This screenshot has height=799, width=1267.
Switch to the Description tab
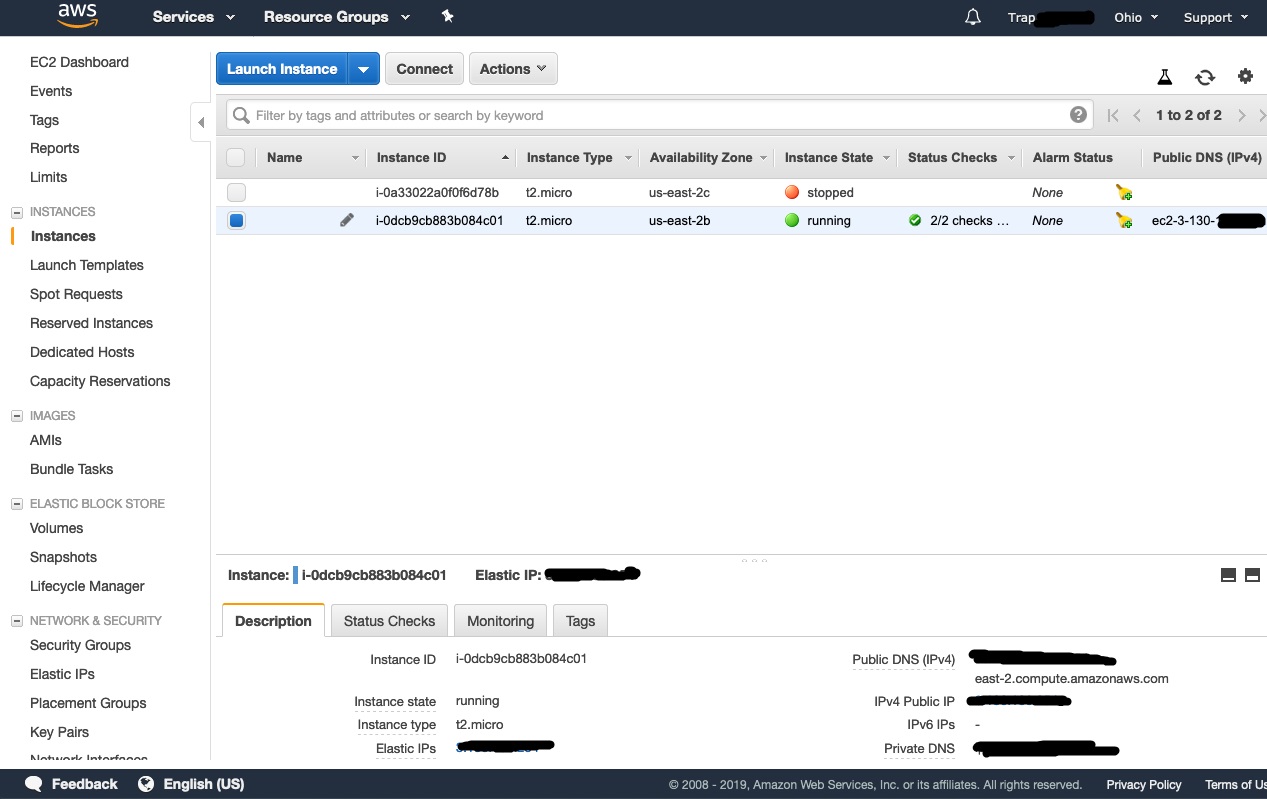273,620
